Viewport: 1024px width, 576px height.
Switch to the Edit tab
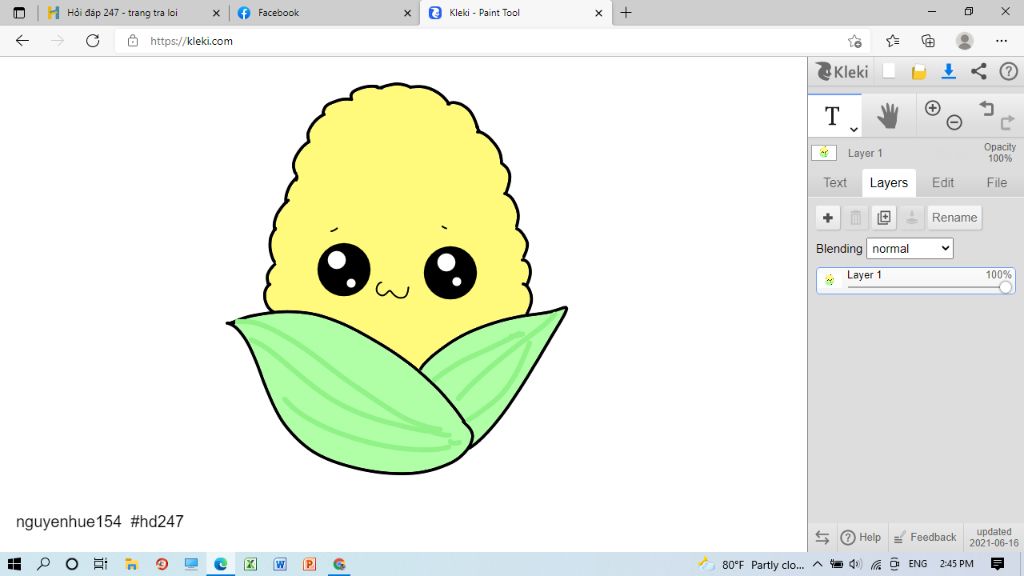(943, 183)
